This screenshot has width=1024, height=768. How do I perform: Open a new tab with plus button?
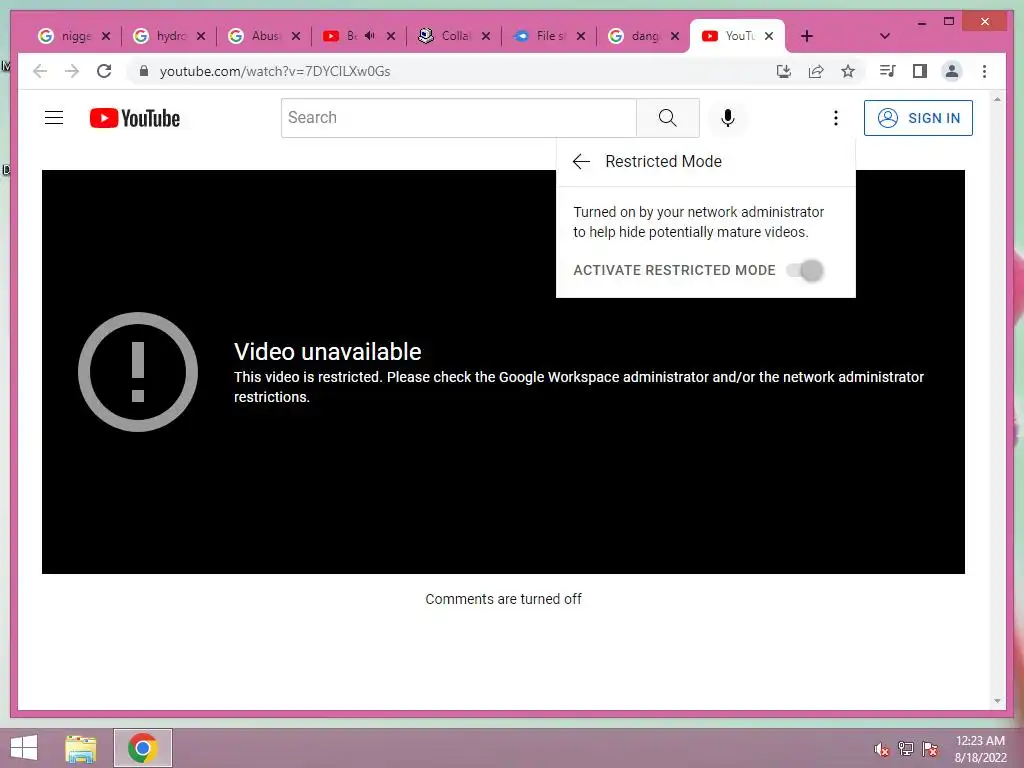point(807,36)
